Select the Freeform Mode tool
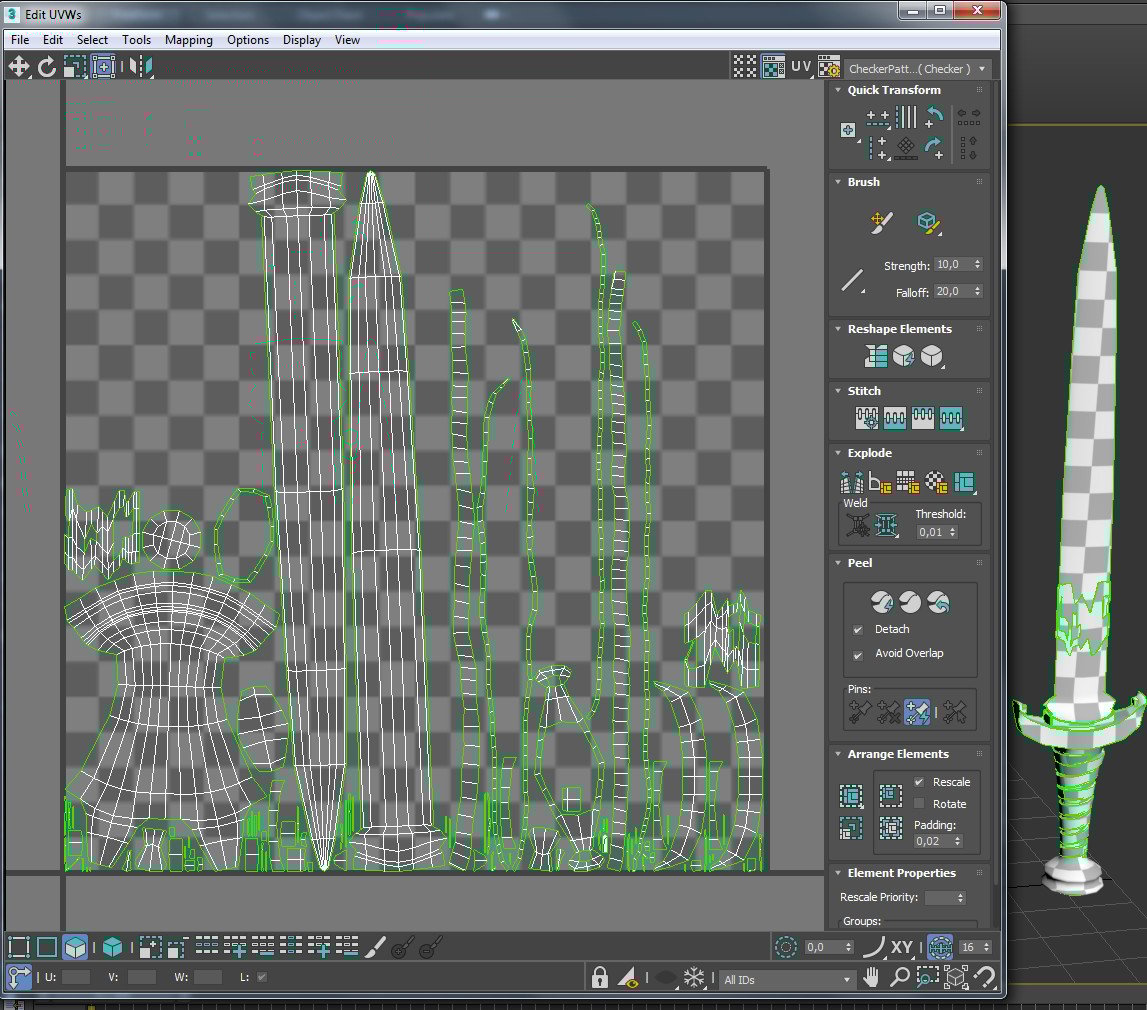 103,67
